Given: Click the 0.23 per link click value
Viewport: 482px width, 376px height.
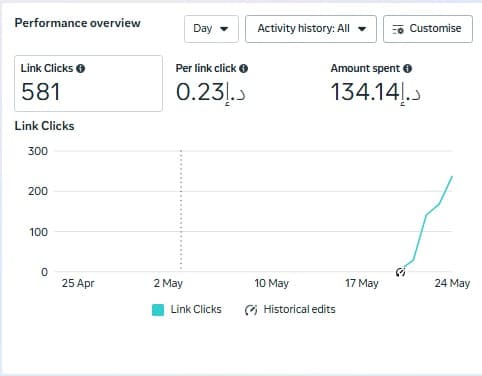Looking at the screenshot, I should point(211,92).
